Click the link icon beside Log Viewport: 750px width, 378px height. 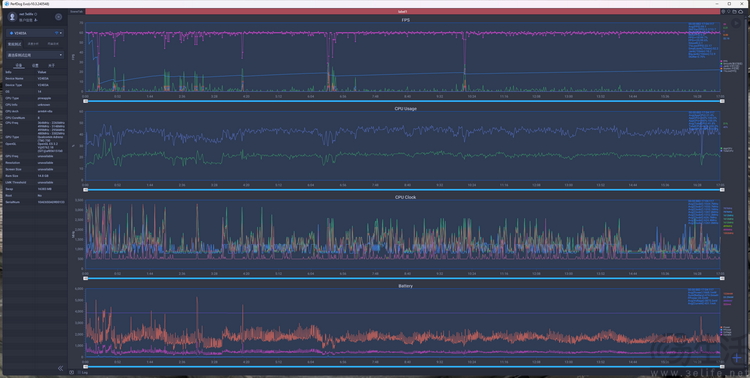[x=71, y=372]
